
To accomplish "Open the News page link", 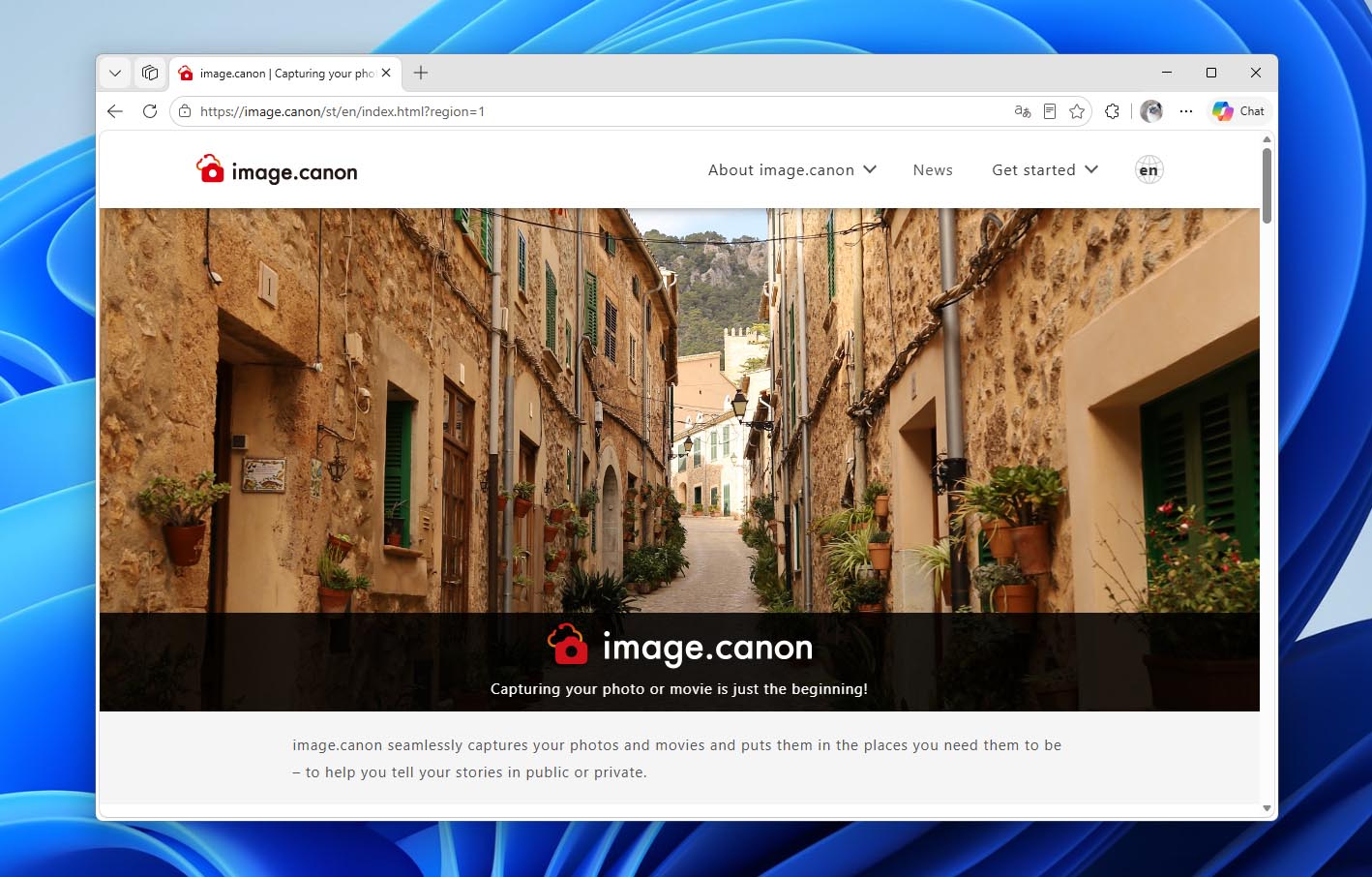I will click(x=933, y=170).
